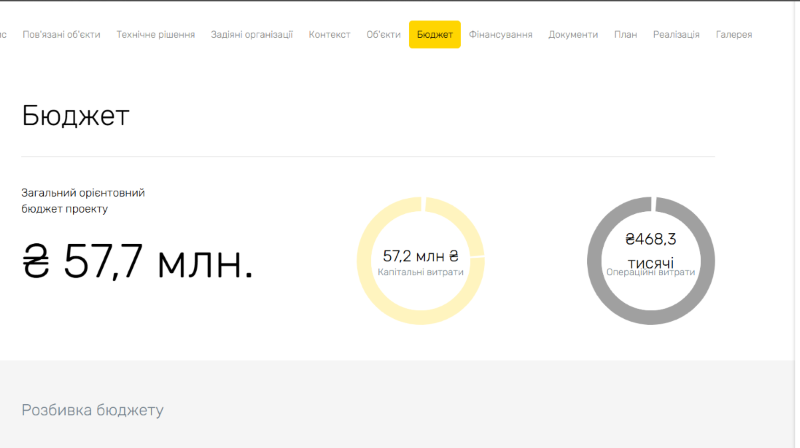Click the Операційні витрати chart label
This screenshot has height=448, width=800.
(x=650, y=272)
